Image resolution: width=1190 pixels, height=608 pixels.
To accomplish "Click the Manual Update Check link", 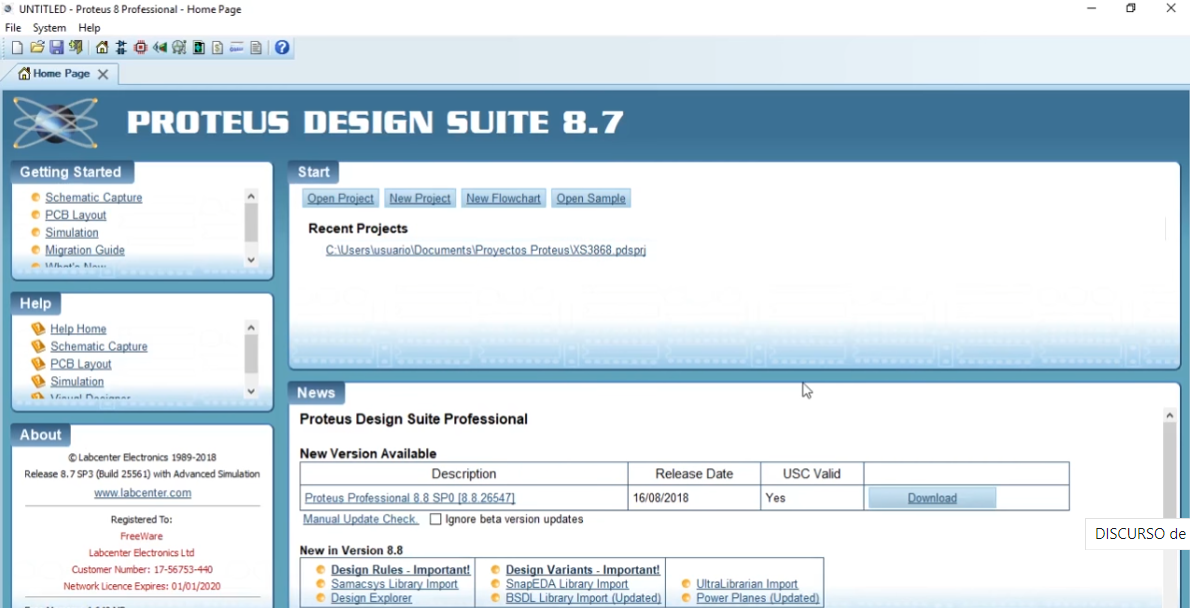I will coord(360,519).
